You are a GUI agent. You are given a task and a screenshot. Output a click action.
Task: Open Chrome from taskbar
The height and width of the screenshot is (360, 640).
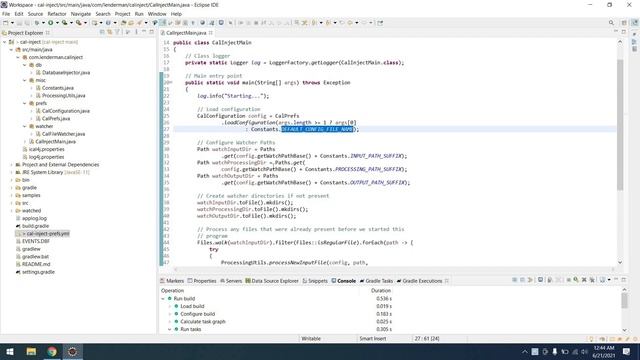tap(52, 351)
